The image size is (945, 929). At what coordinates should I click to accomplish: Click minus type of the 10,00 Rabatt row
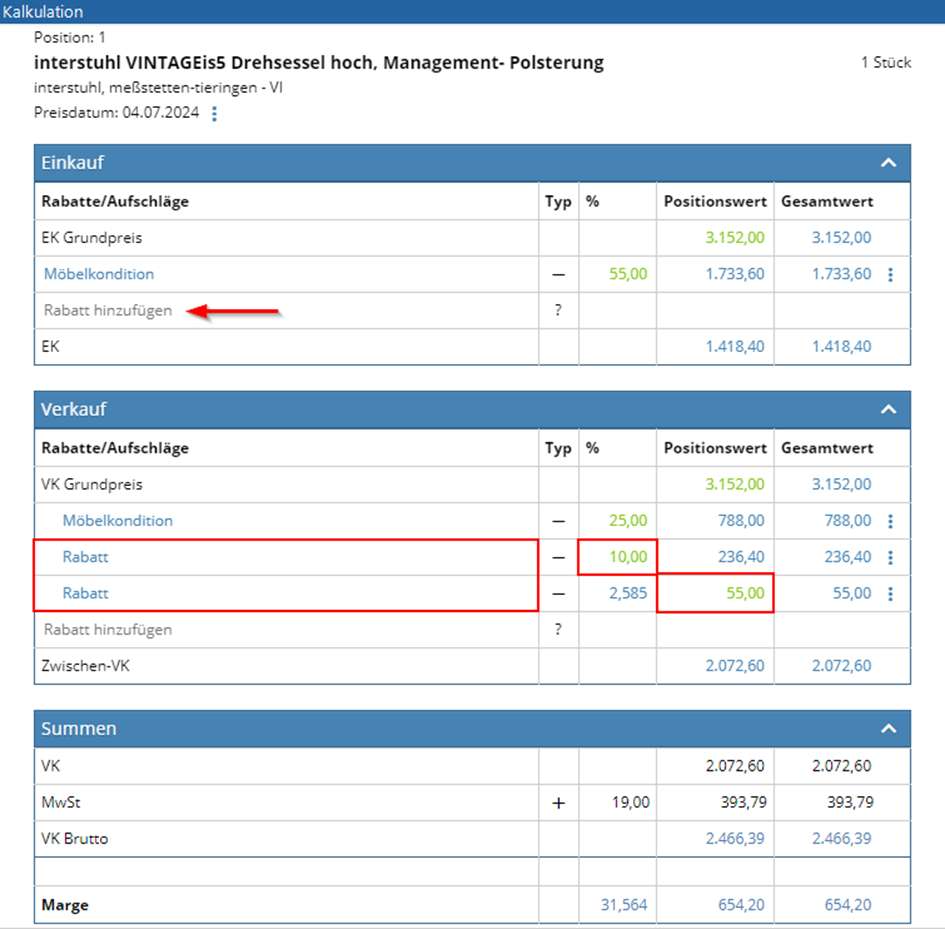click(x=558, y=558)
